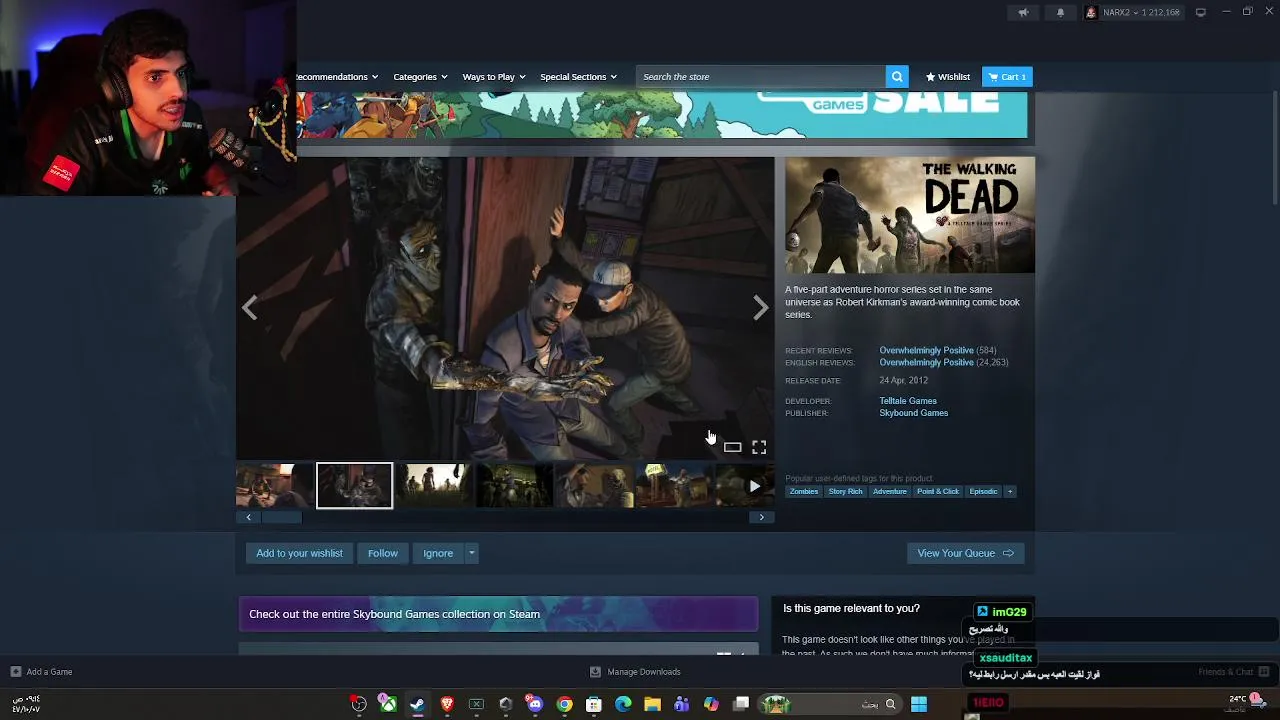1280x720 pixels.
Task: Switch to Big Picture mode icon
Action: [1200, 12]
